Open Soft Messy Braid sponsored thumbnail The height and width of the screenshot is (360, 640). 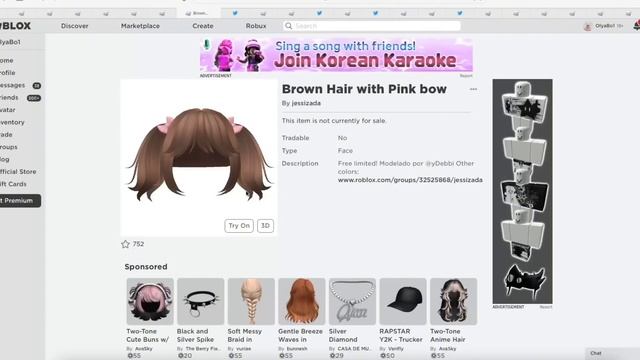click(251, 301)
